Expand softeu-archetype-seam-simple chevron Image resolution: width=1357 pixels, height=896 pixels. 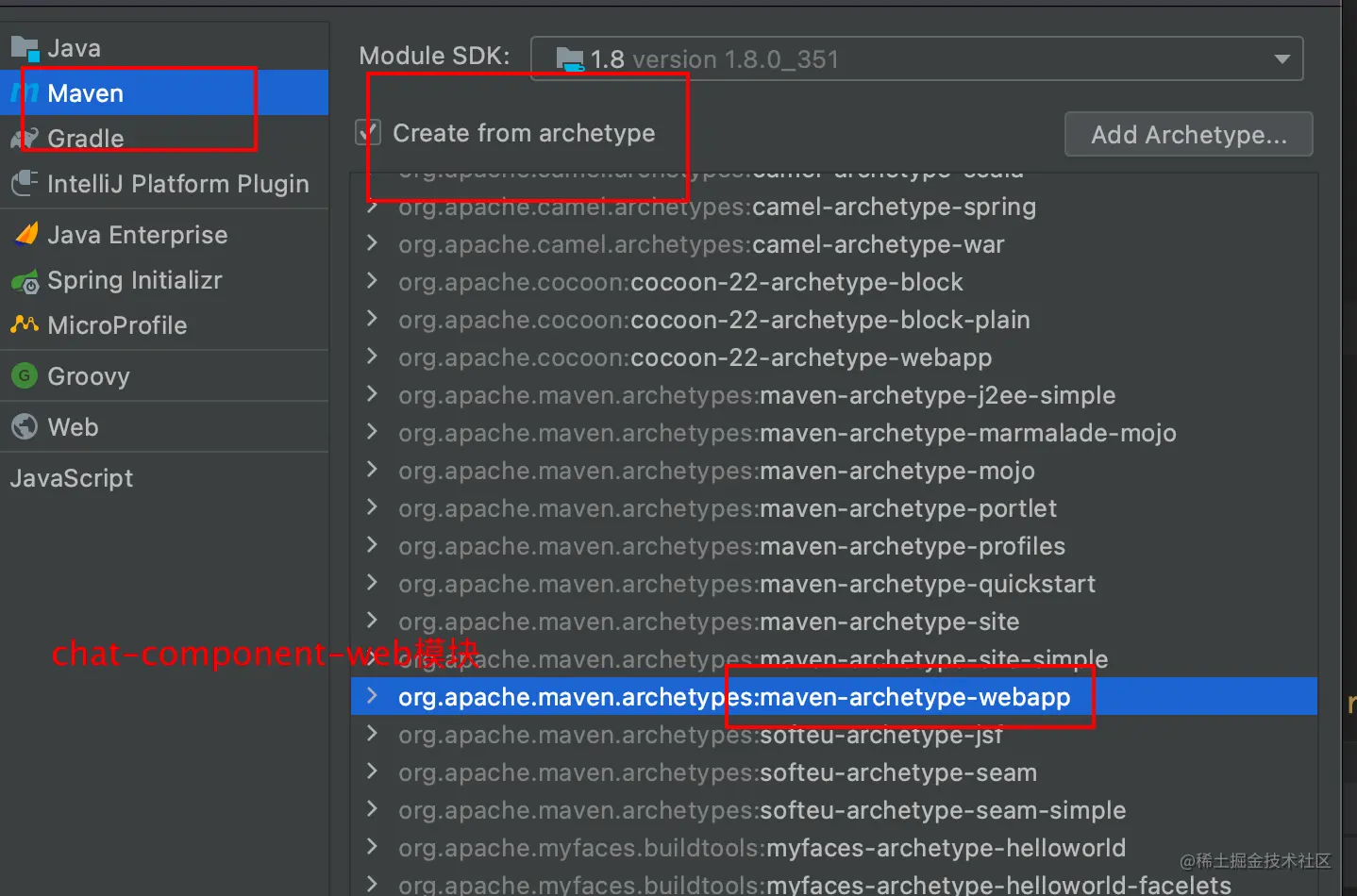point(372,809)
